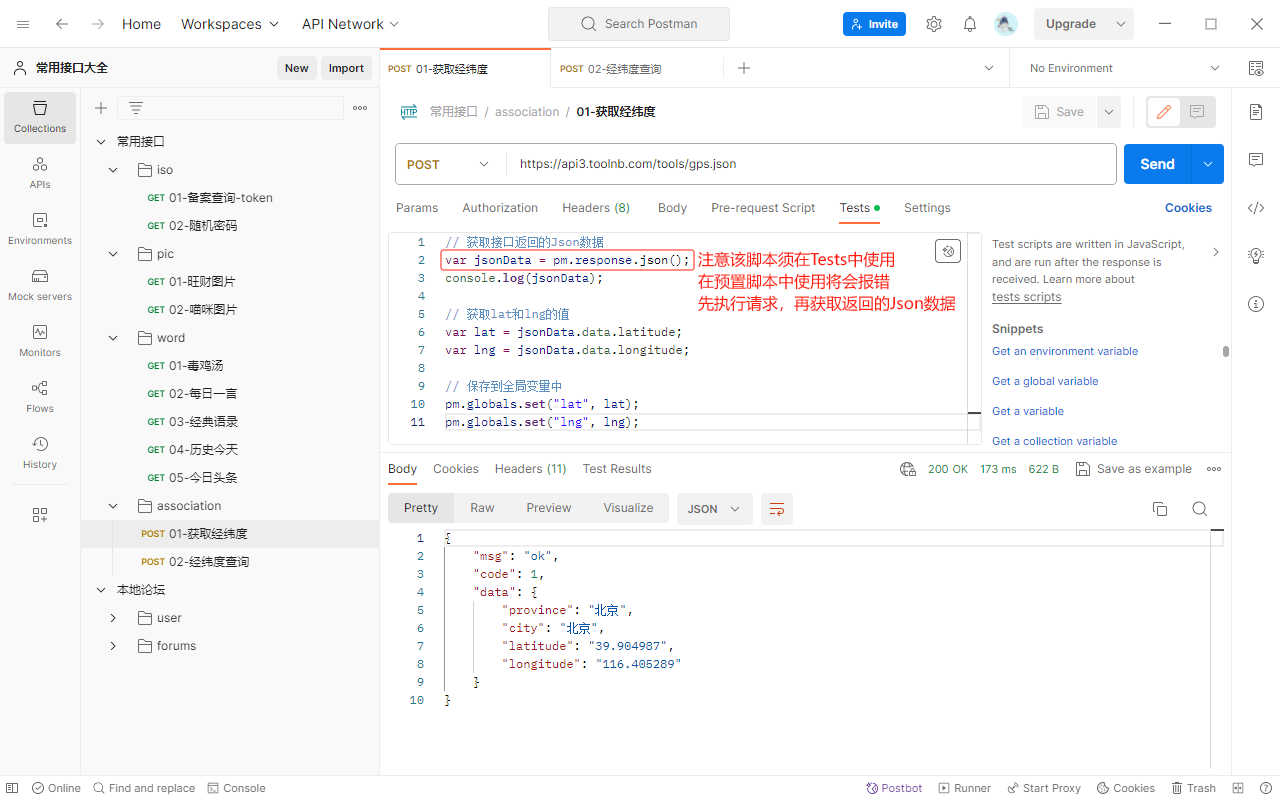Open the Environments sidebar panel
This screenshot has height=800, width=1280.
[x=40, y=229]
